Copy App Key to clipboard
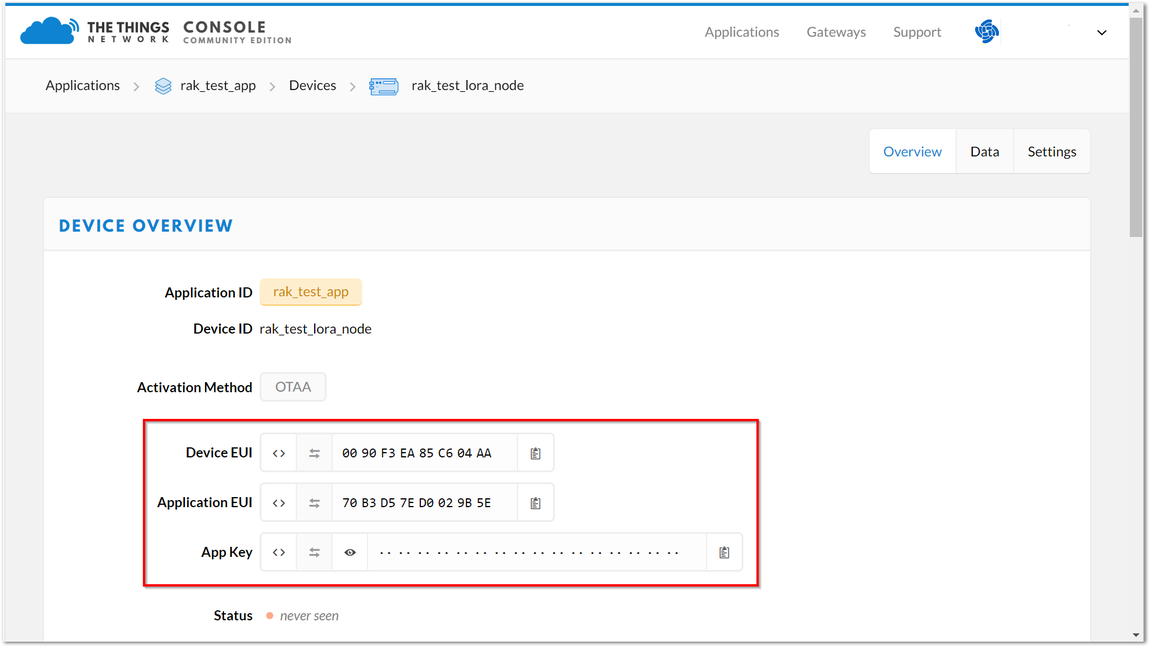1150x647 pixels. click(x=724, y=552)
